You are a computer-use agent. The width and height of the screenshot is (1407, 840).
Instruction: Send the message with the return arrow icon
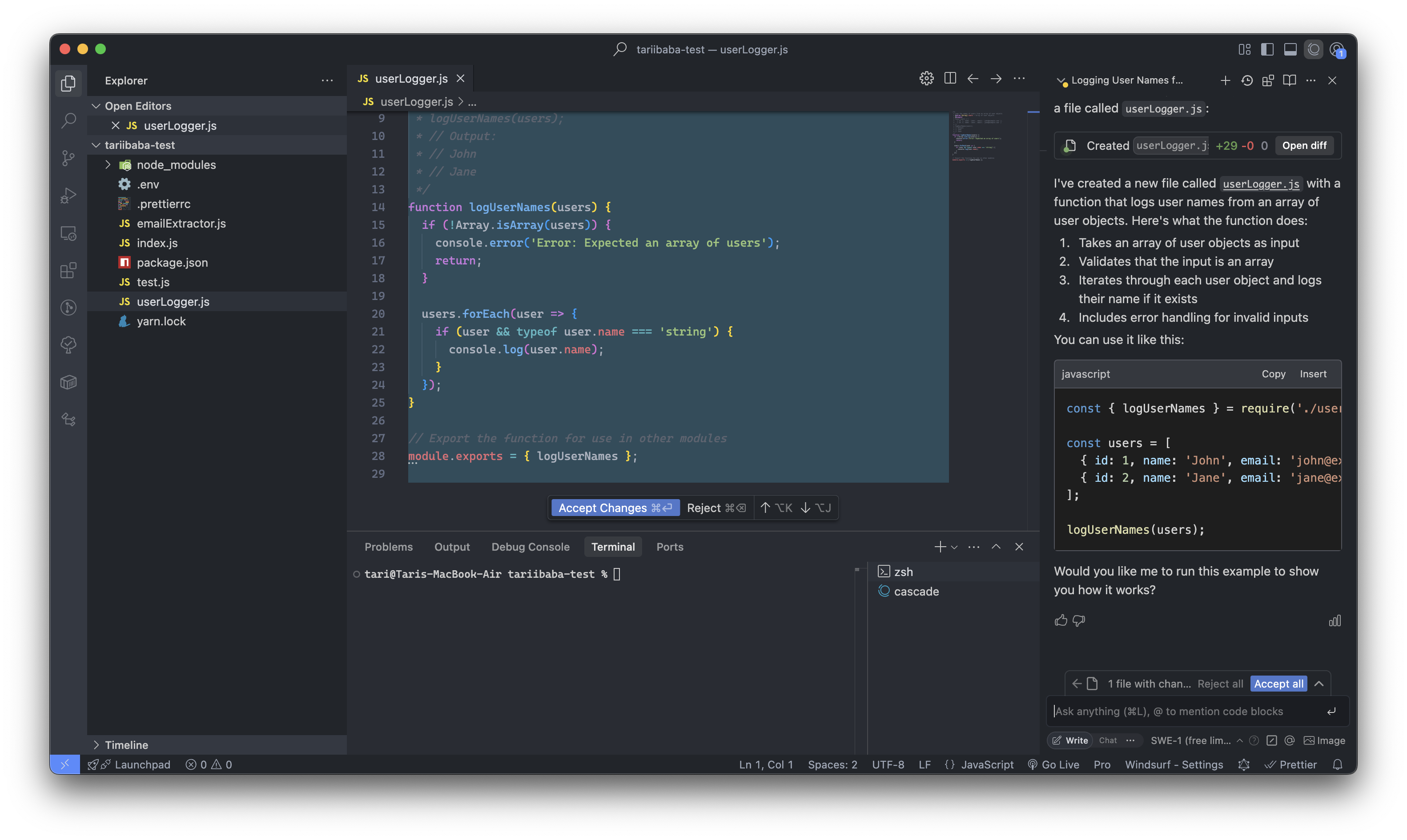tap(1331, 711)
